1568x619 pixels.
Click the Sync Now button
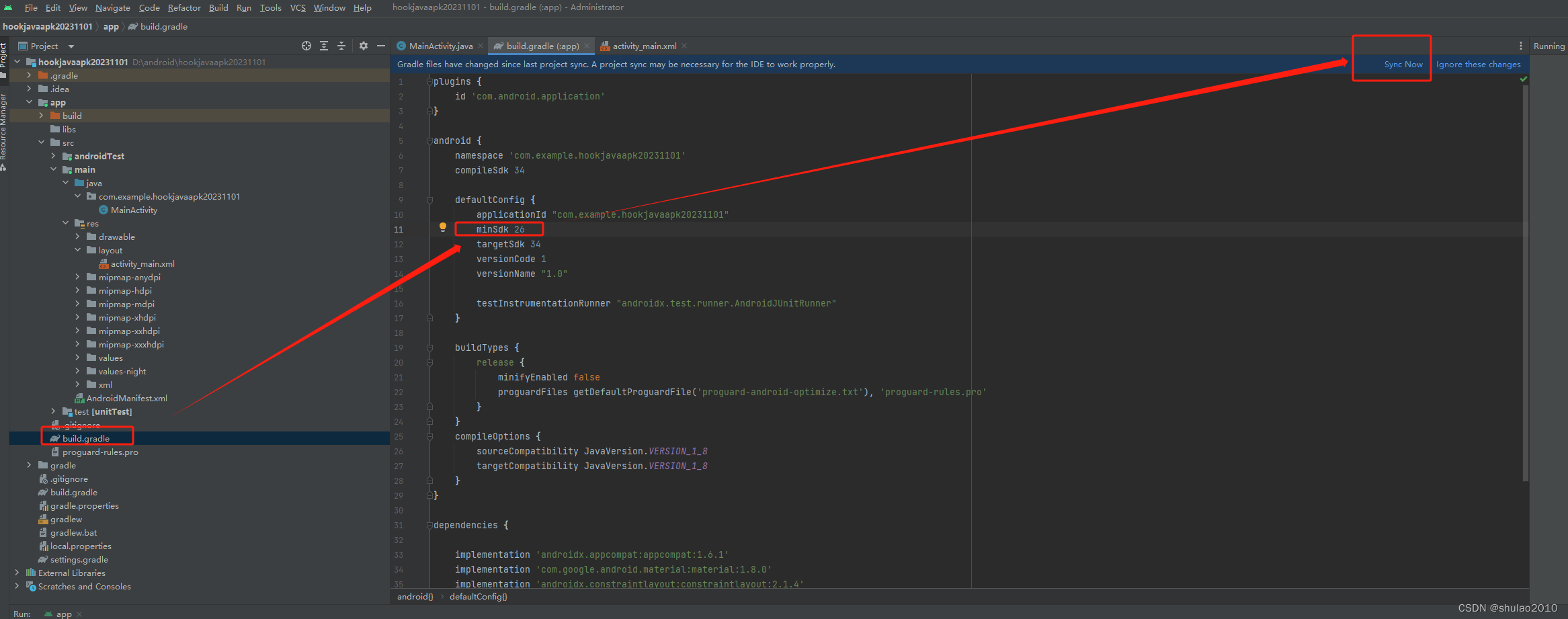[1403, 64]
